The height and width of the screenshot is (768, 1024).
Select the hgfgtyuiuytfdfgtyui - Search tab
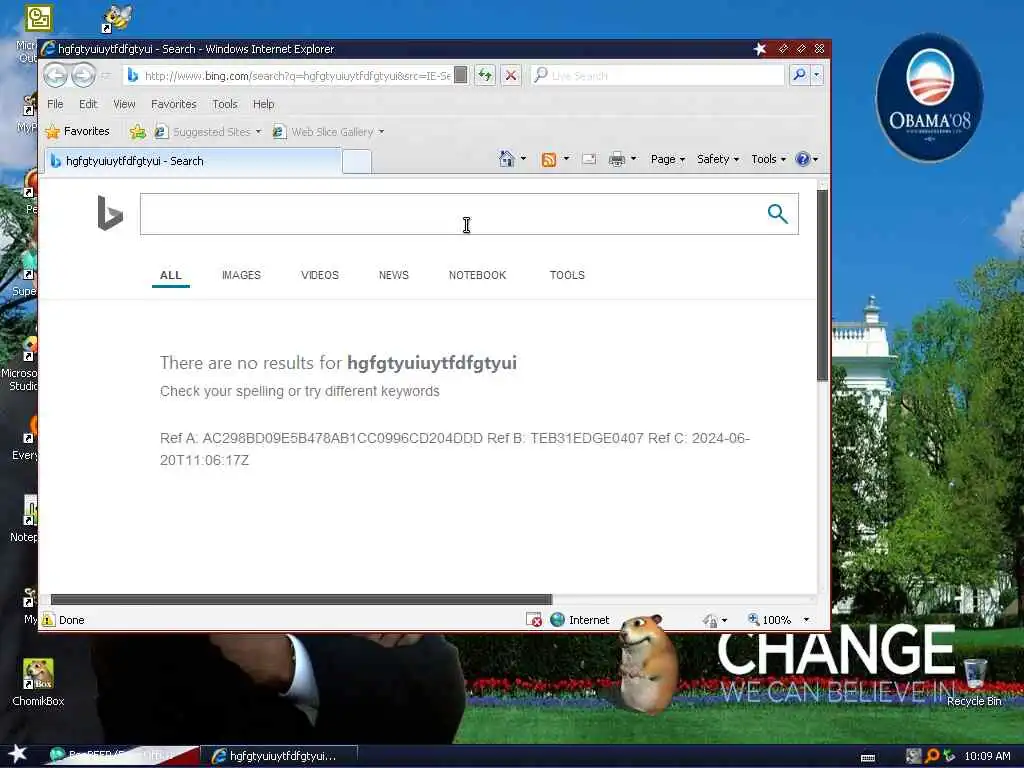click(193, 161)
